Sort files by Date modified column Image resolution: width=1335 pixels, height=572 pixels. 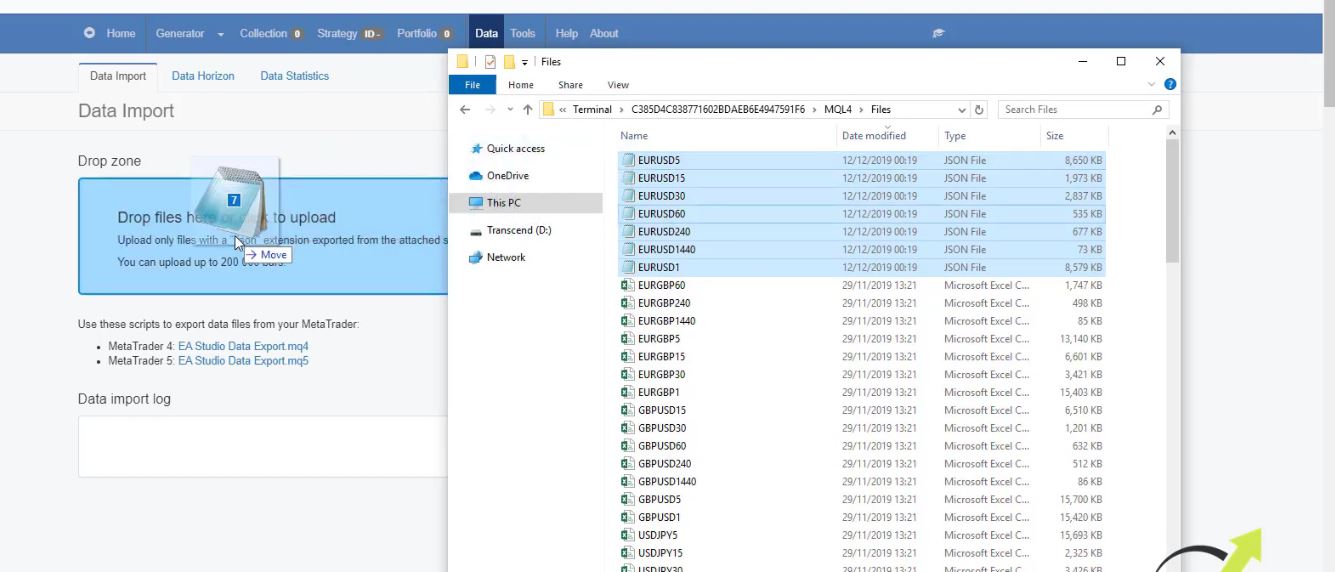pos(874,136)
